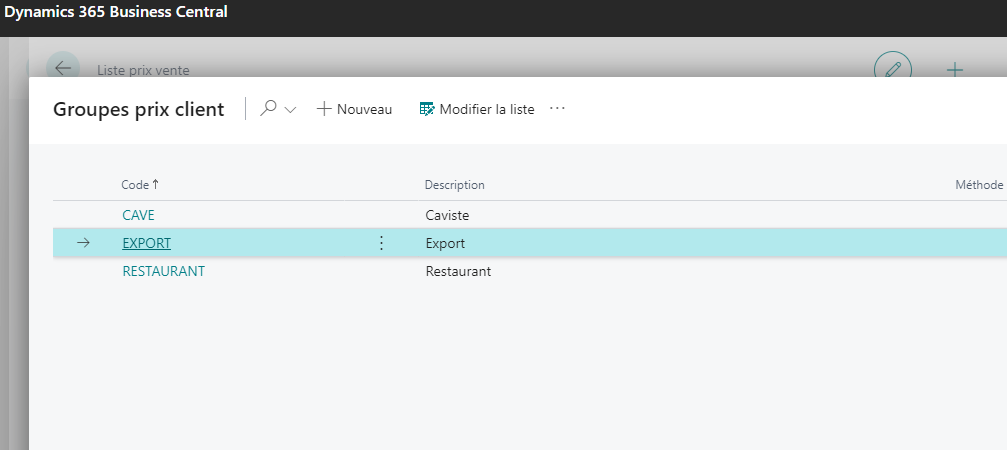Open the more options ellipsis in toolbar
This screenshot has width=1007, height=450.
coord(557,108)
